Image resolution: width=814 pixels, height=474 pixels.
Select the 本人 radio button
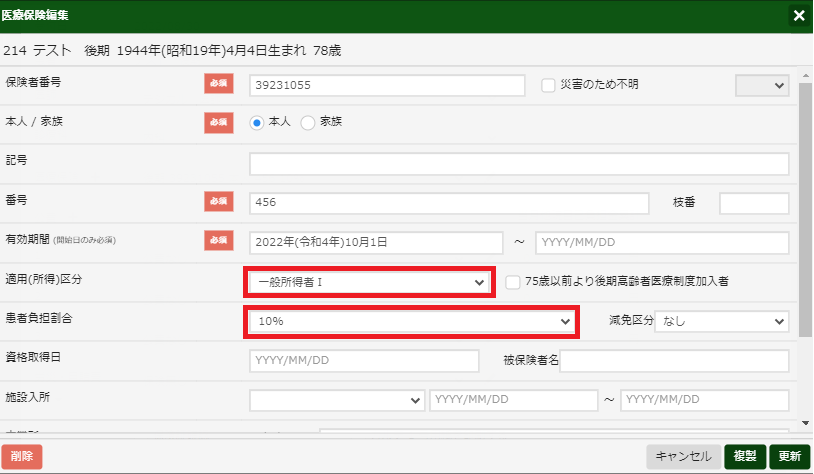point(256,123)
